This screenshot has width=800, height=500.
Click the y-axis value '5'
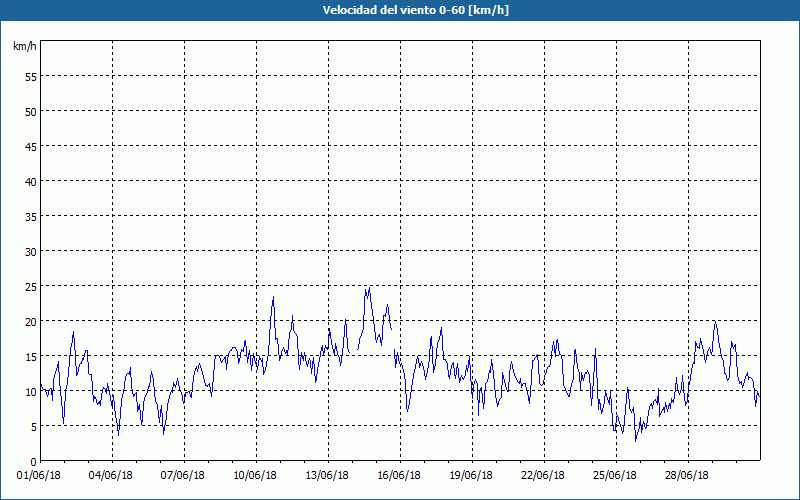click(x=34, y=427)
